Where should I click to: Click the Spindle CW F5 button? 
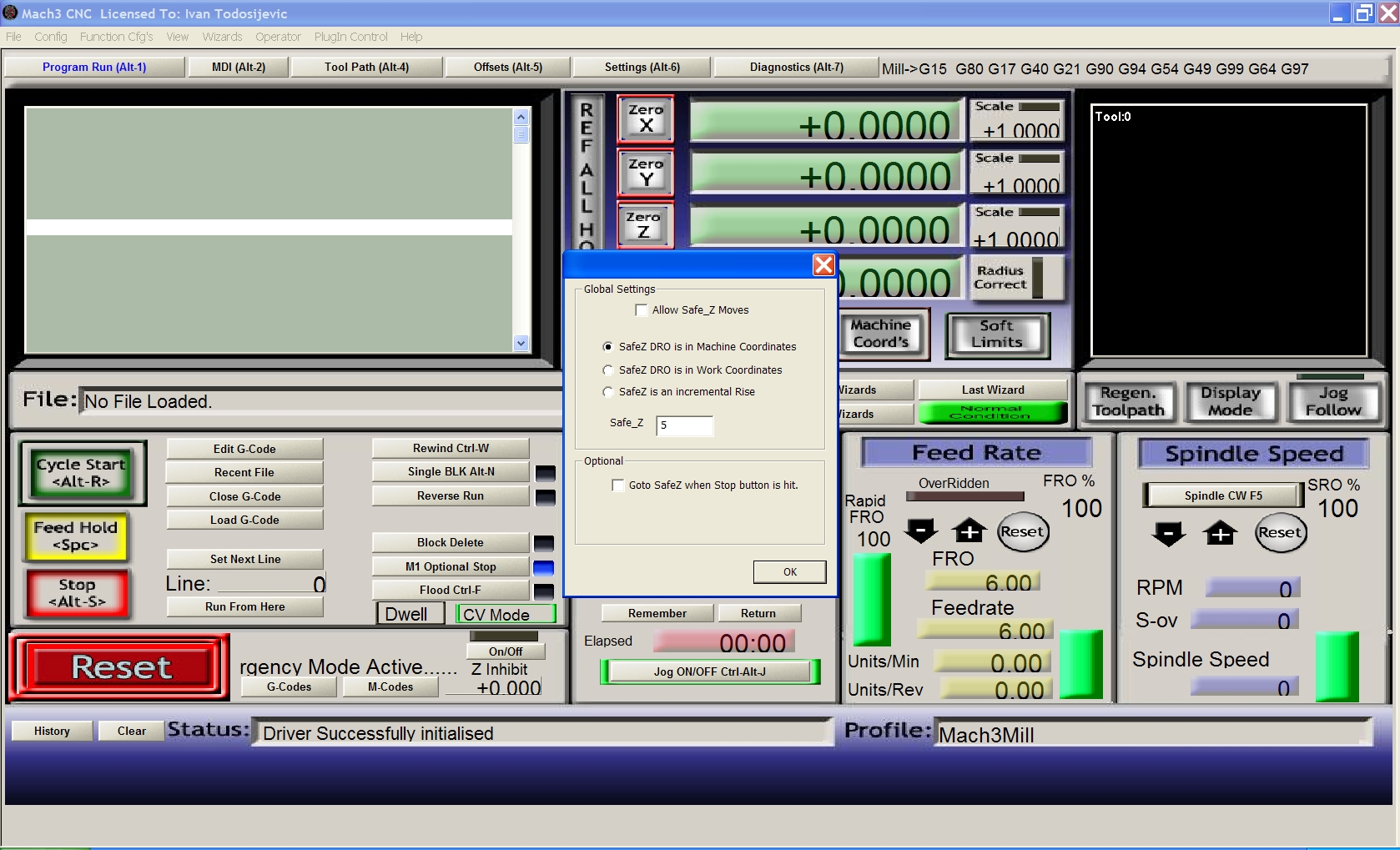(1223, 495)
